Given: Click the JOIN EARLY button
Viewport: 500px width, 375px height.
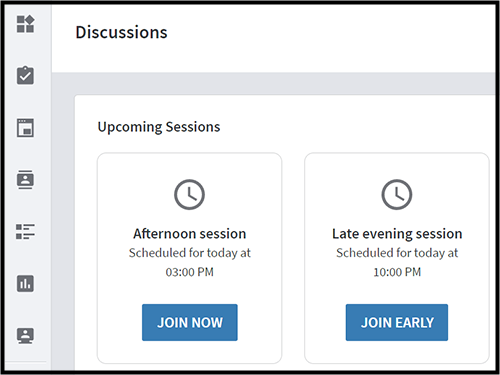Looking at the screenshot, I should 397,322.
